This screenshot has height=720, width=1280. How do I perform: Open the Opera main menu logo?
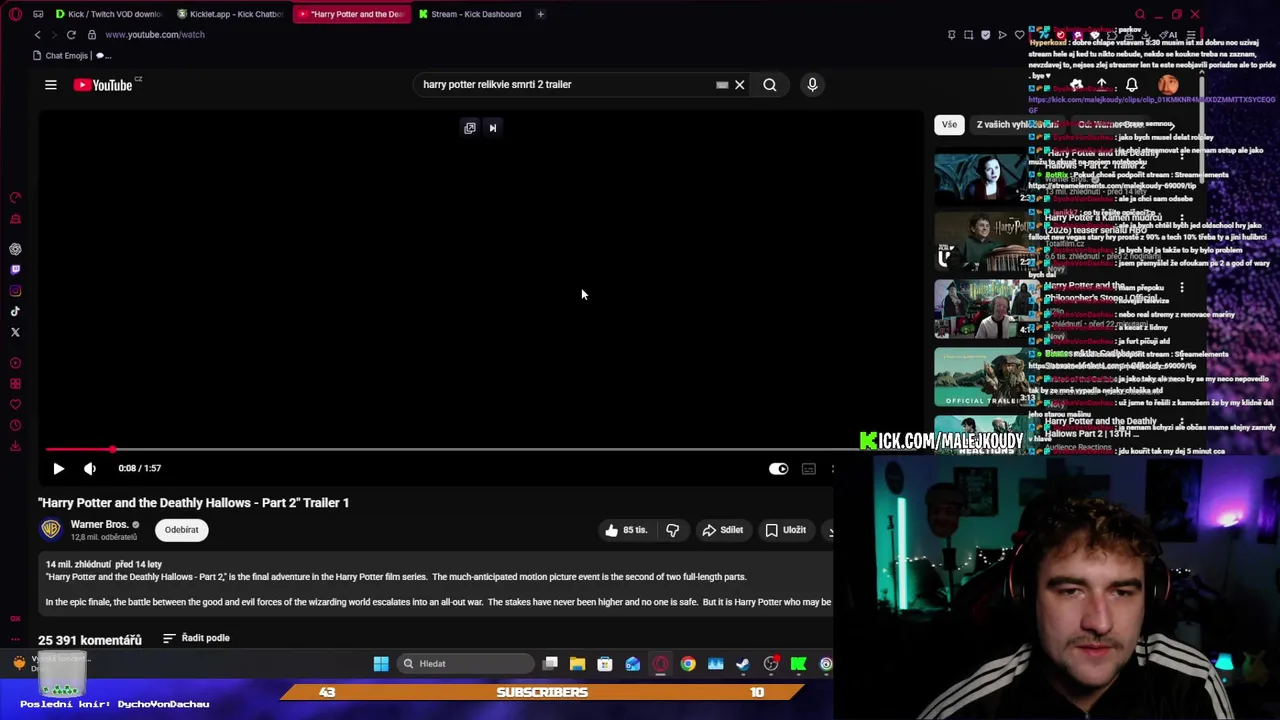15,14
